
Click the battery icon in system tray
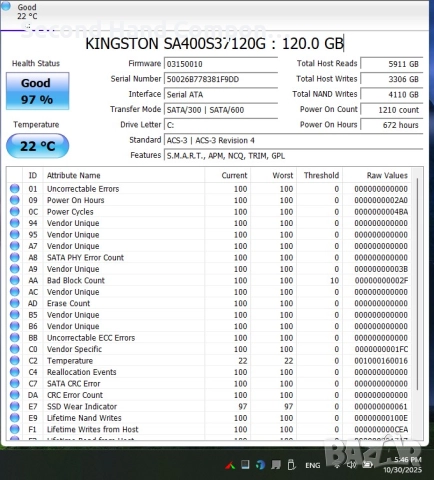pyautogui.click(x=368, y=464)
